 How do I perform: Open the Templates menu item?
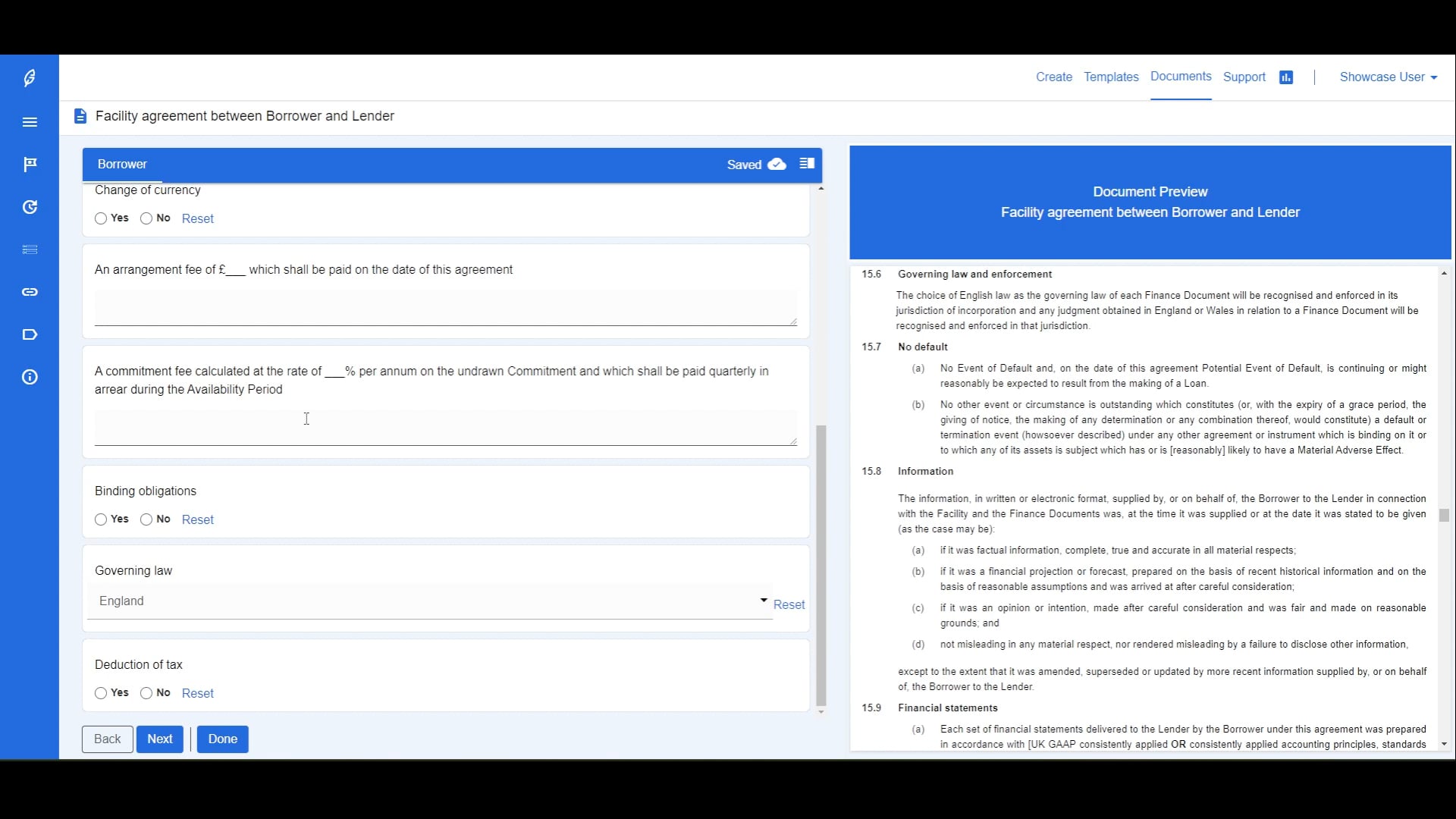click(1111, 77)
